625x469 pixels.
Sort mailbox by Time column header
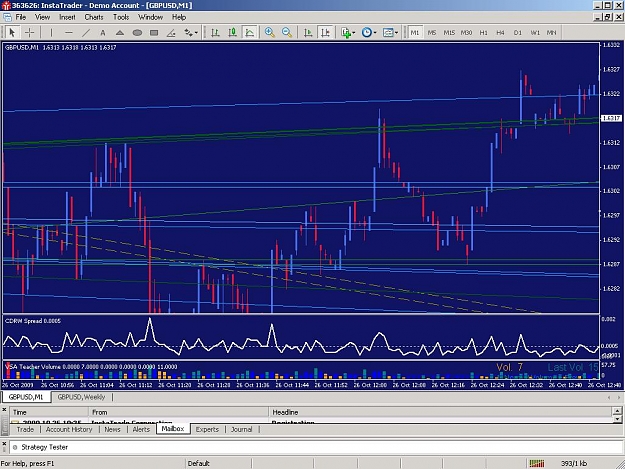tap(49, 412)
